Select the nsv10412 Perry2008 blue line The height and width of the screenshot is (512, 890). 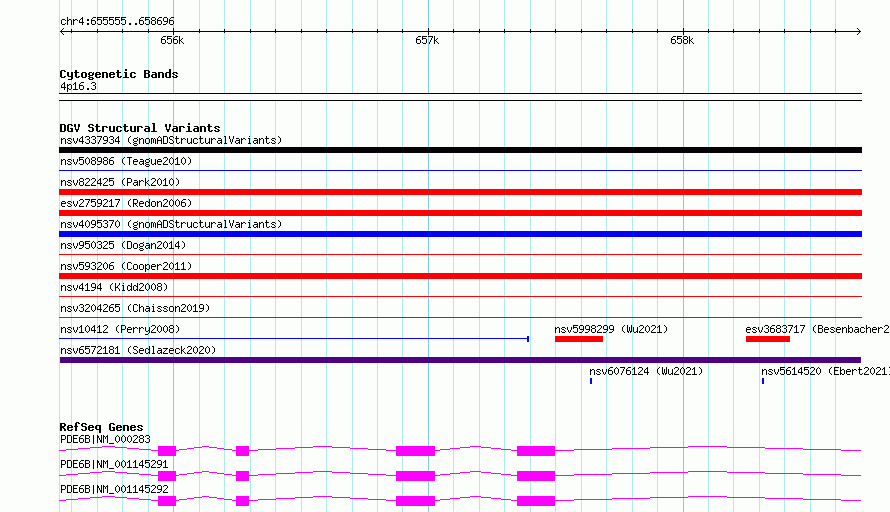pyautogui.click(x=294, y=339)
